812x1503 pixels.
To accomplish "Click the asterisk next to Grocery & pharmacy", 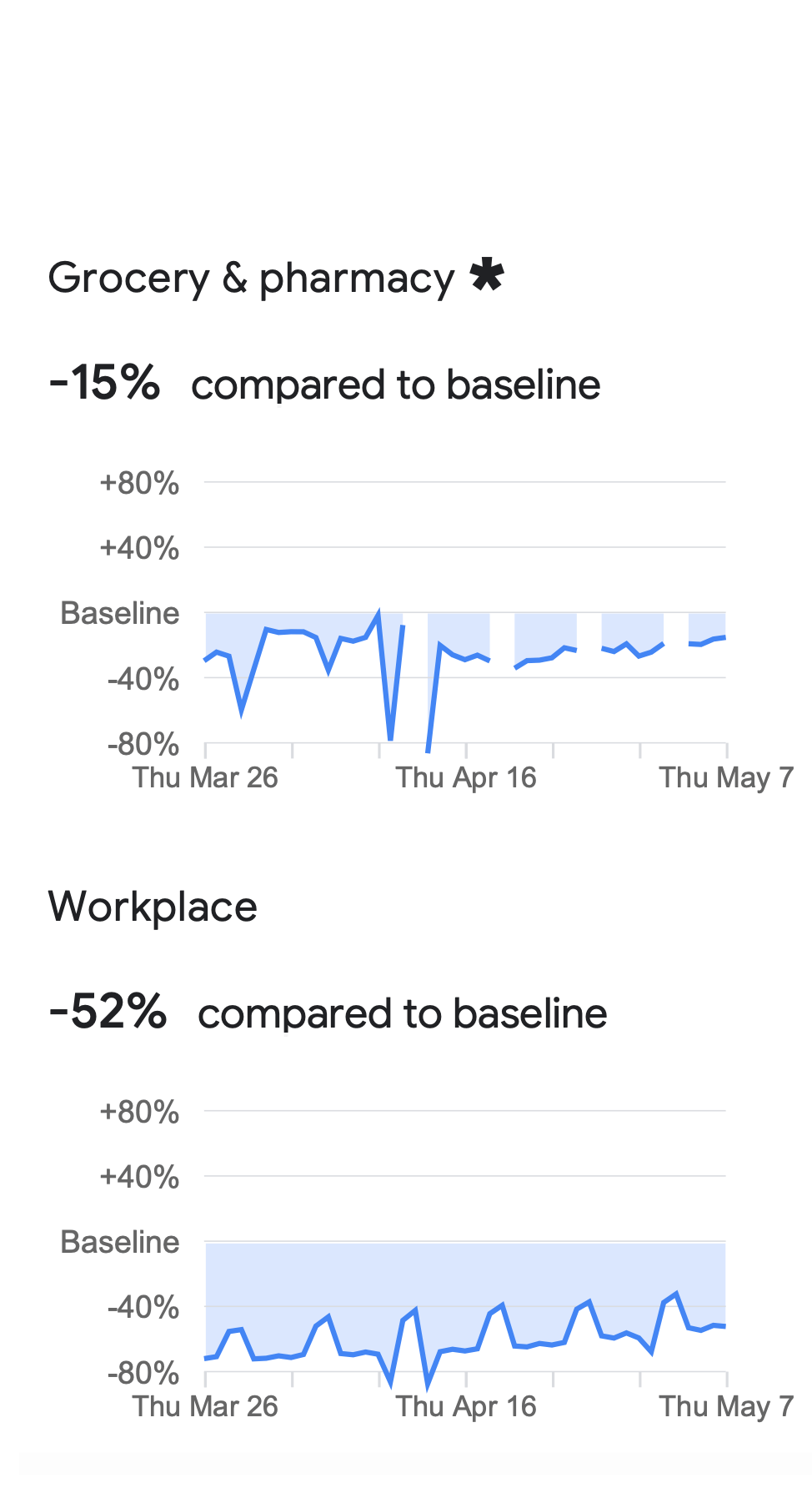I will pos(487,275).
